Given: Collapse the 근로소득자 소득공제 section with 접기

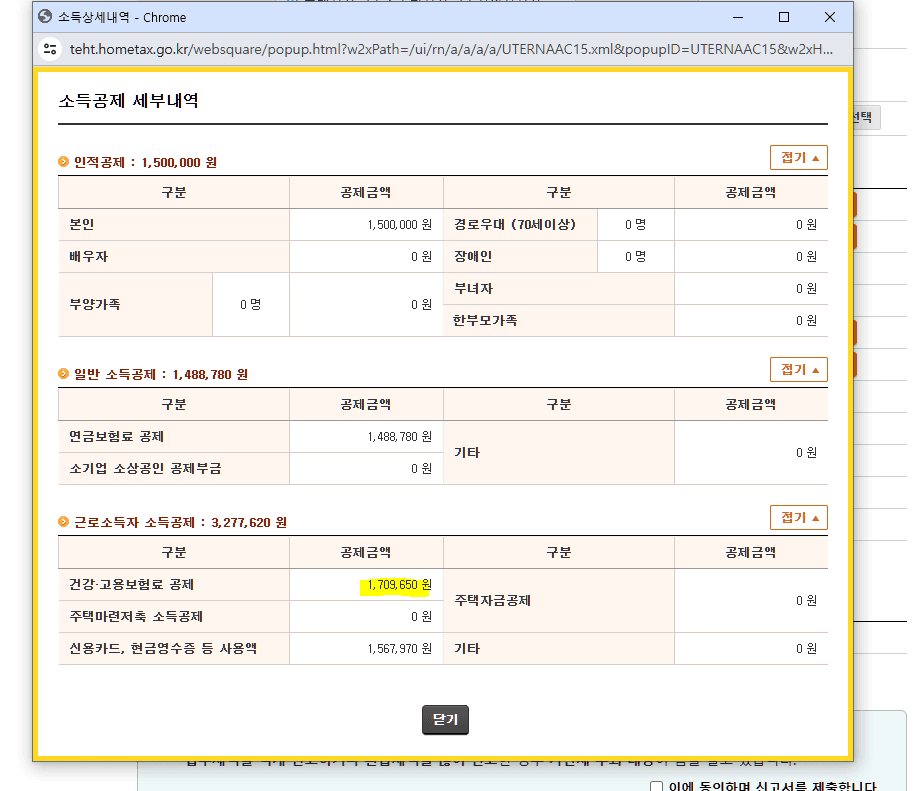Looking at the screenshot, I should pyautogui.click(x=798, y=518).
